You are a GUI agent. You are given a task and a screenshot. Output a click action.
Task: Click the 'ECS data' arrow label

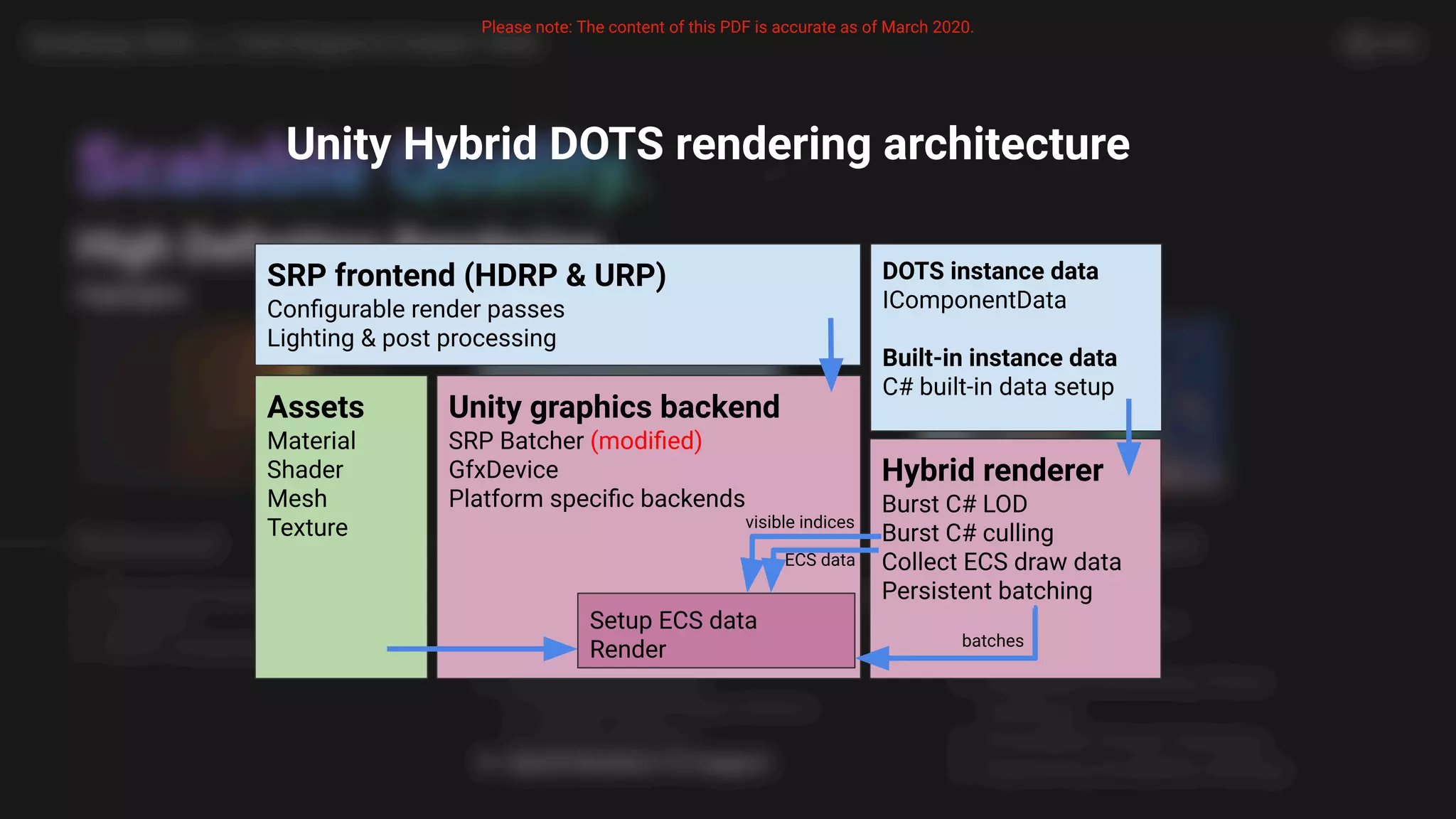tap(820, 560)
